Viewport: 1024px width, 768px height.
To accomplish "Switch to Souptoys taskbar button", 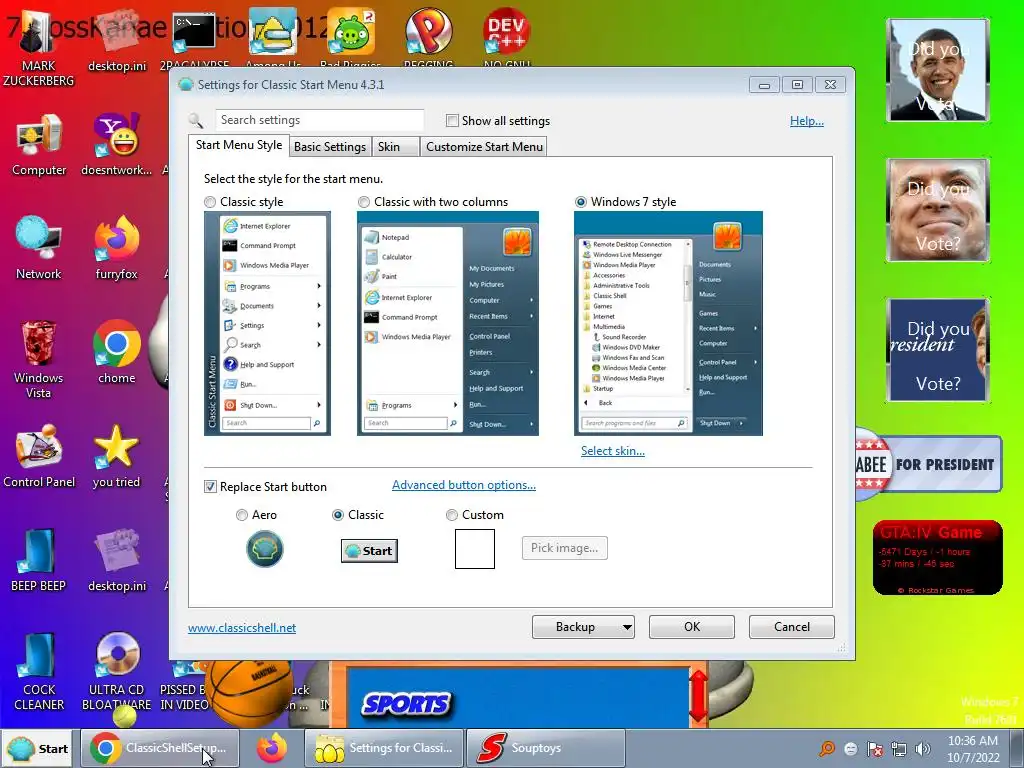I will 545,748.
